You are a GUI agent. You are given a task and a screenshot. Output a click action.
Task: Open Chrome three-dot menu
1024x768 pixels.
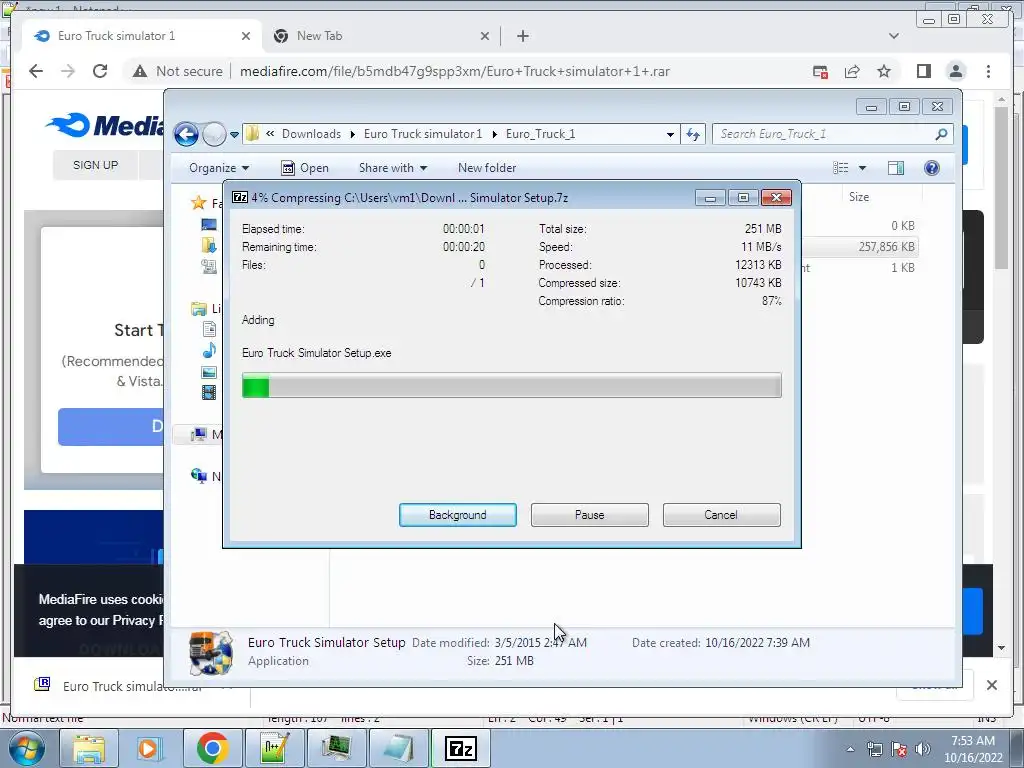tap(988, 71)
